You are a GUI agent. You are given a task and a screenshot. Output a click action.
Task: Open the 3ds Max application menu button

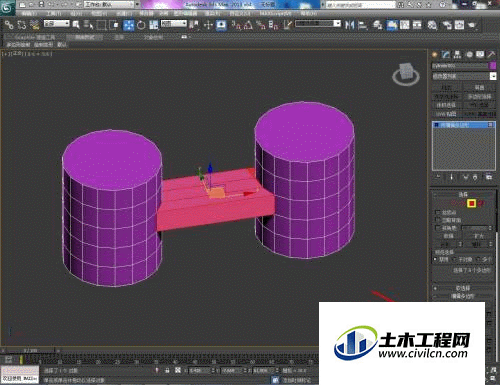pos(7,7)
